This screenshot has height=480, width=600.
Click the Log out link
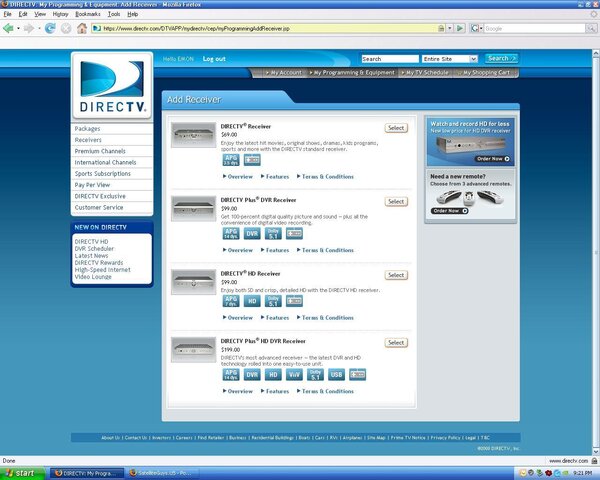[x=214, y=59]
